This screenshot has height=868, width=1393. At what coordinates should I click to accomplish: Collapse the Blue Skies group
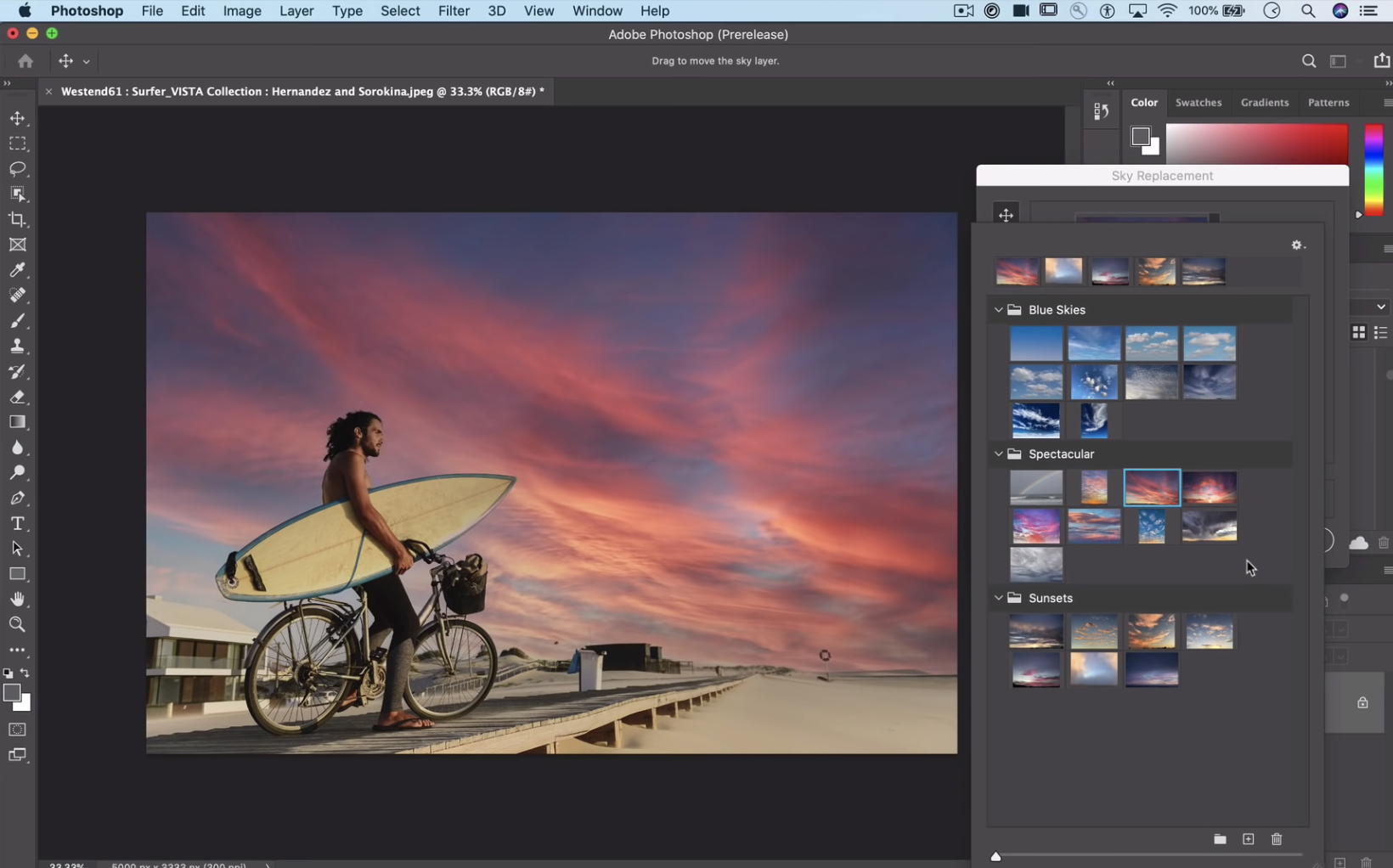tap(999, 310)
